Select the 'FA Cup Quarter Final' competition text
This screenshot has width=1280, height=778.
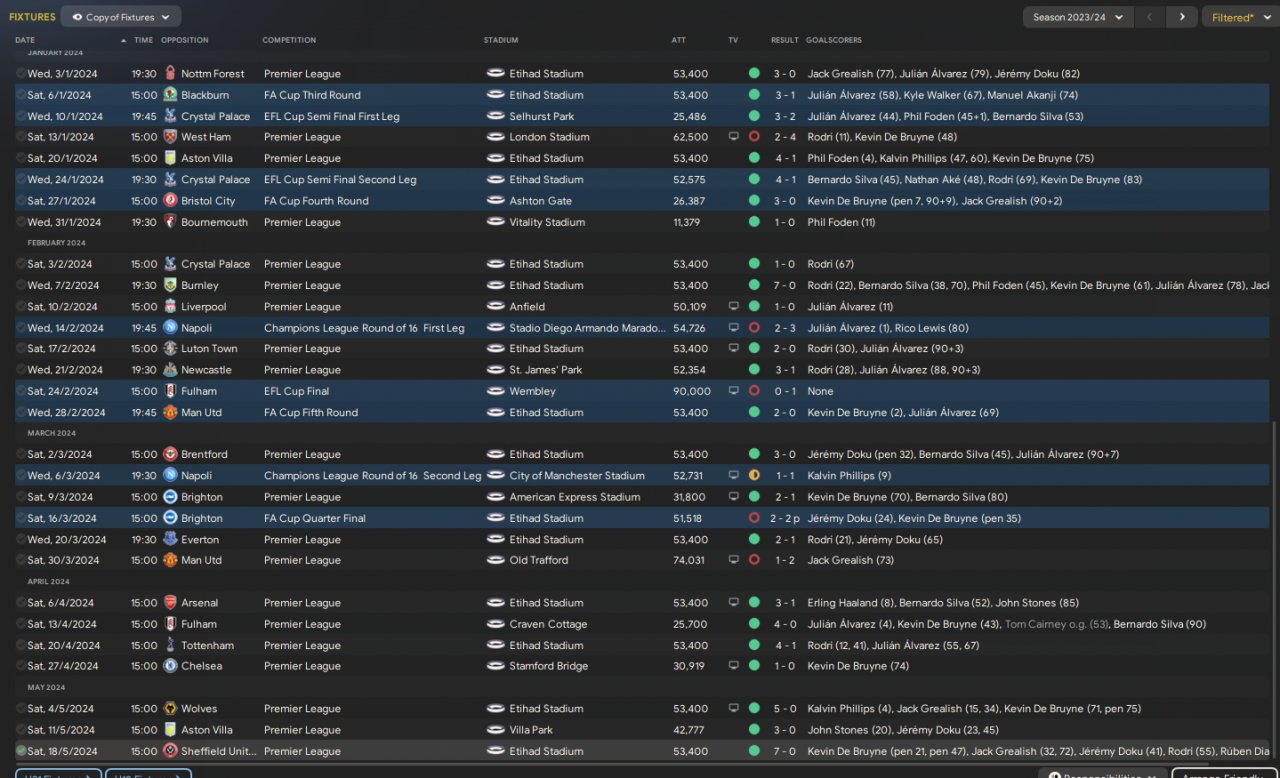coord(315,518)
